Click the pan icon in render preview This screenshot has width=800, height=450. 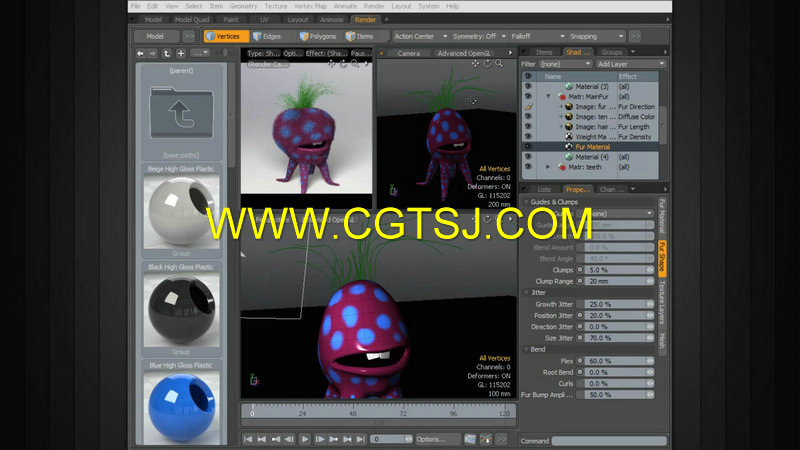332,64
